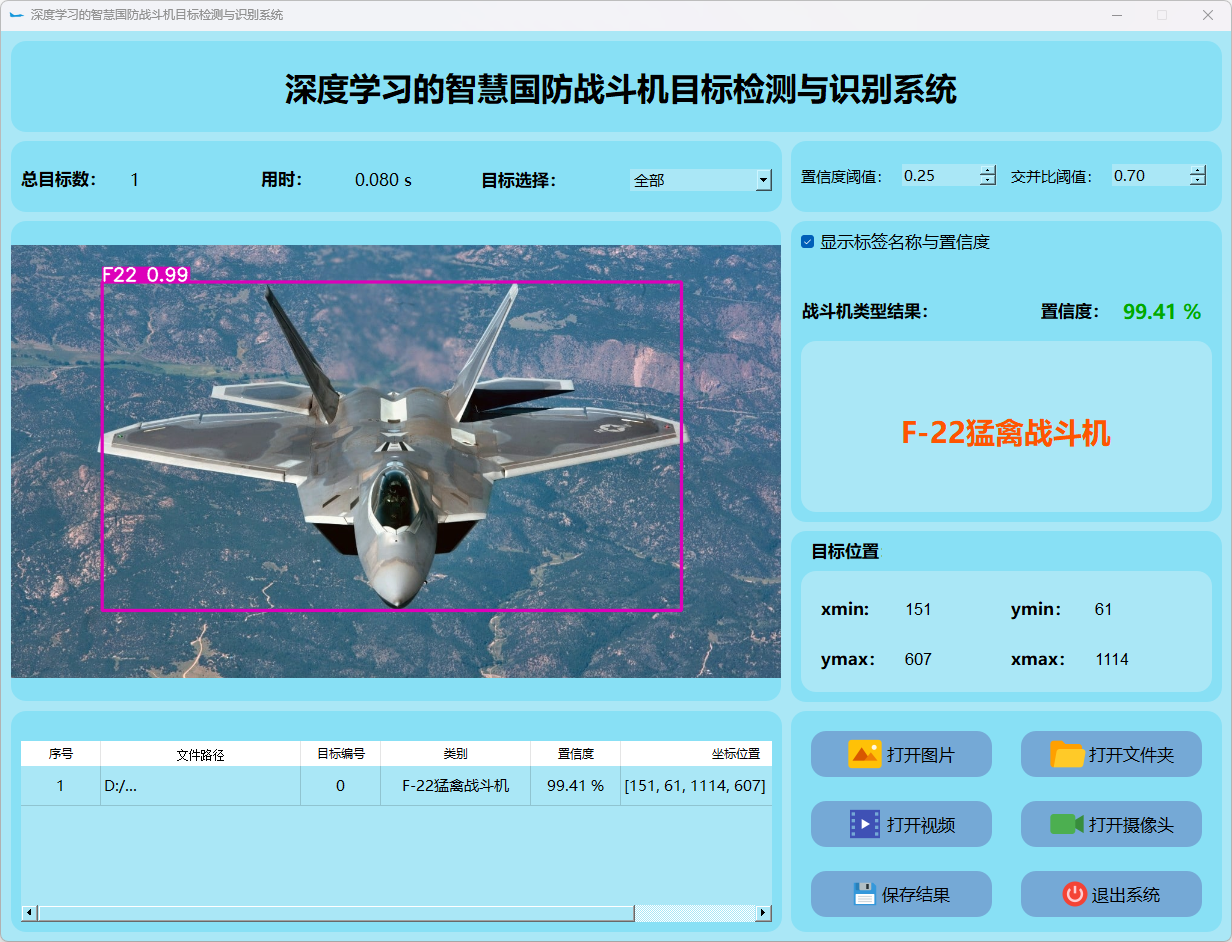Click the floppy disk save results icon

point(864,894)
